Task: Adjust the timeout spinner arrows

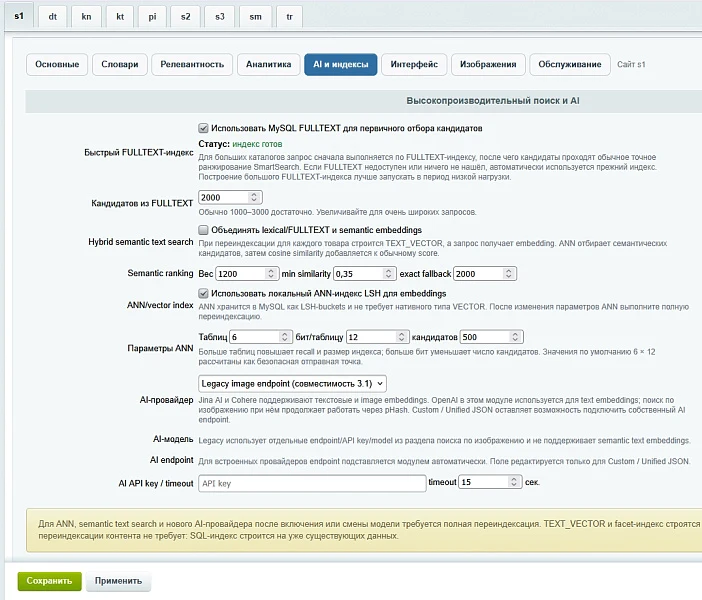Action: pyautogui.click(x=514, y=482)
